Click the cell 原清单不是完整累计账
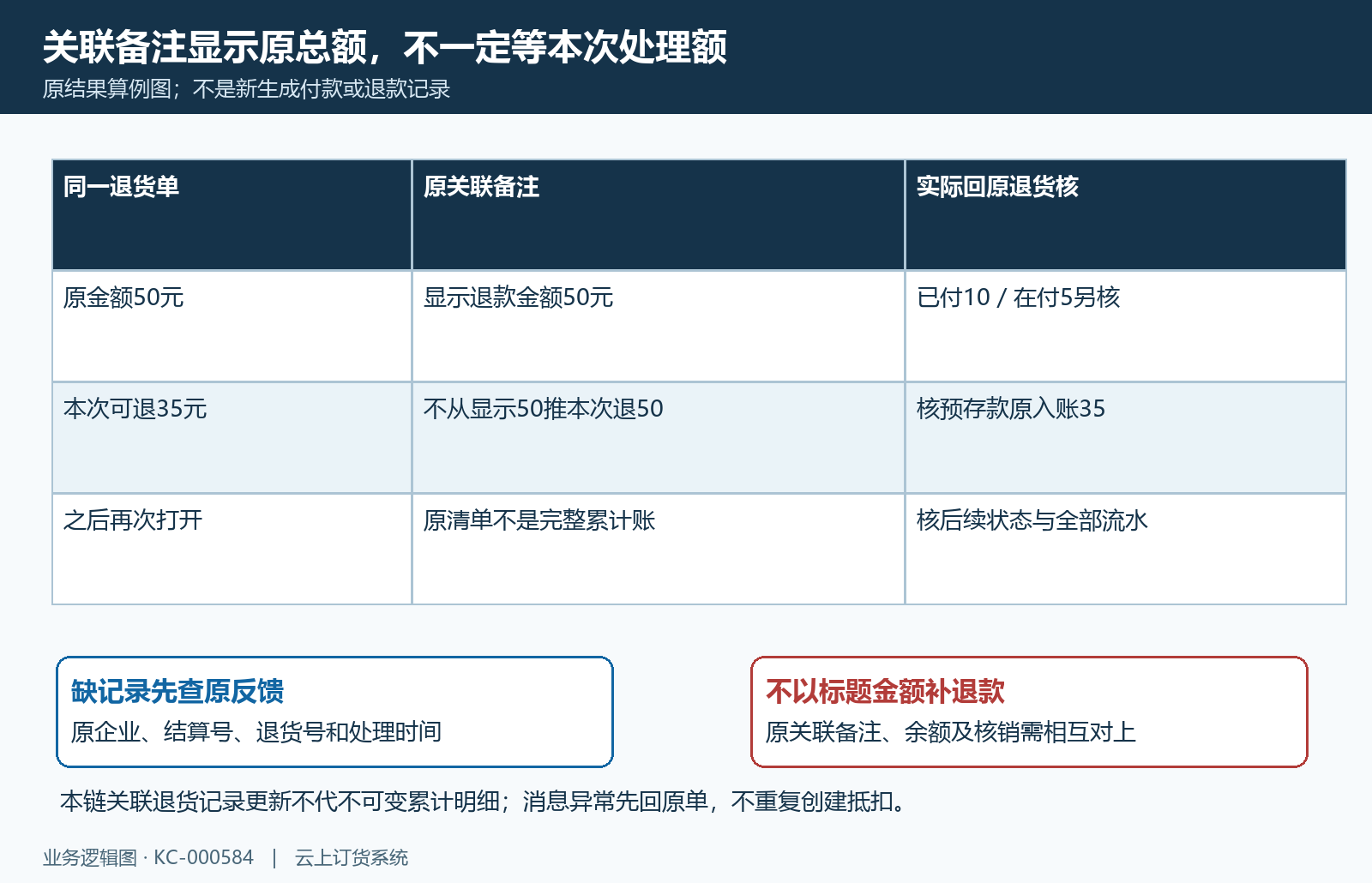1372x883 pixels. click(658, 549)
